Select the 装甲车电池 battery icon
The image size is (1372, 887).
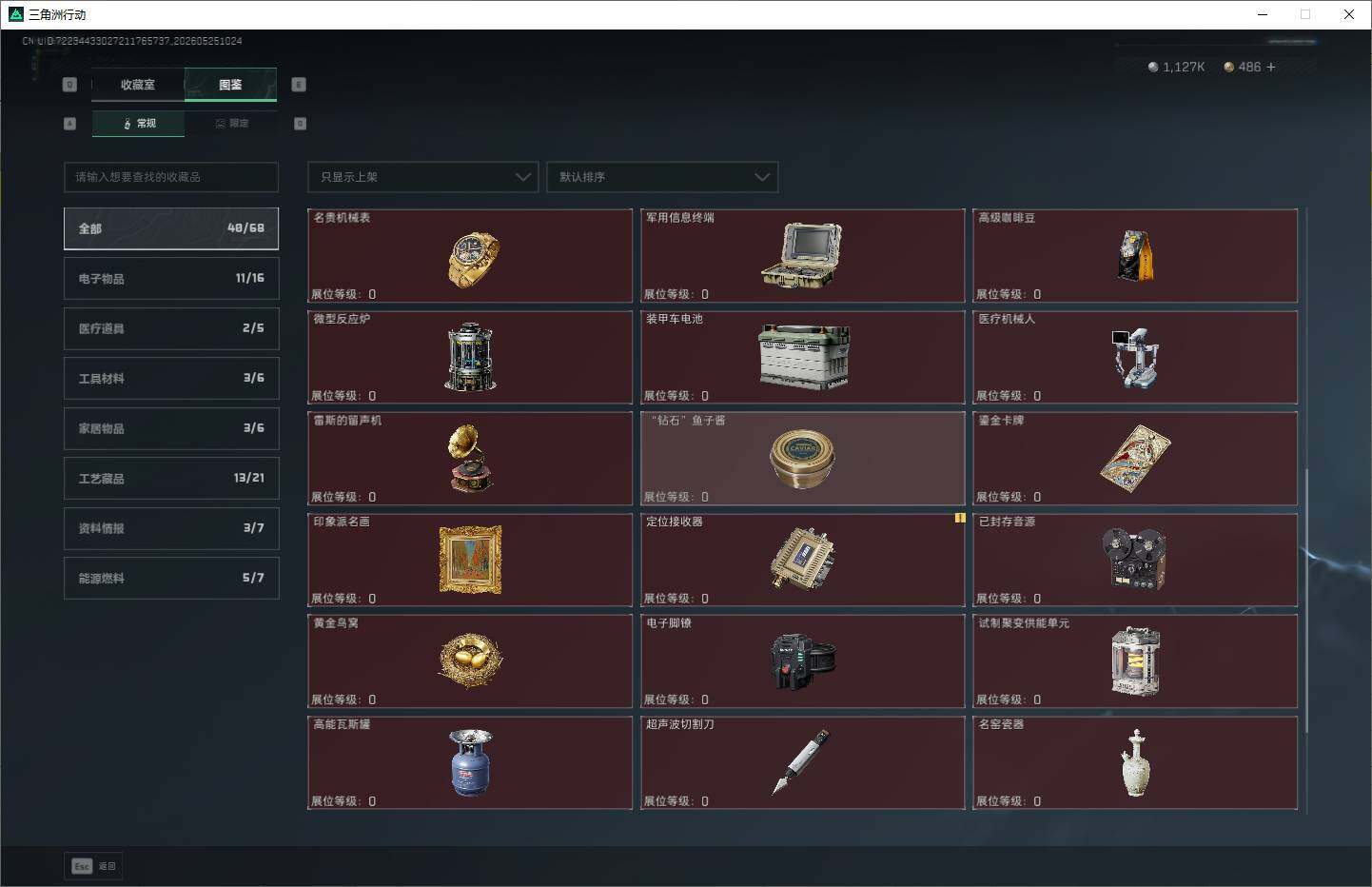pyautogui.click(x=803, y=357)
